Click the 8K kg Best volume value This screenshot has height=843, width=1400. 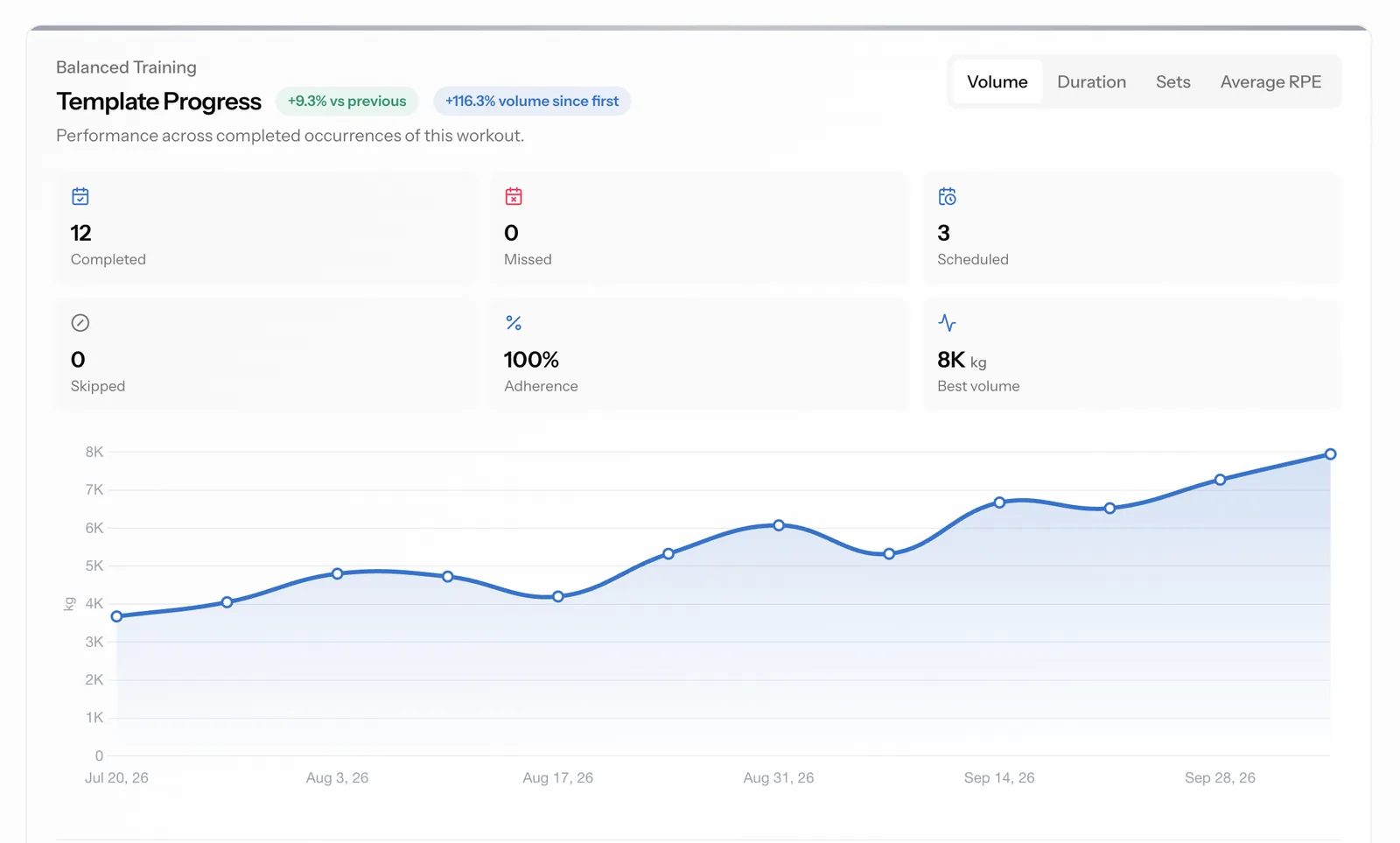(962, 360)
